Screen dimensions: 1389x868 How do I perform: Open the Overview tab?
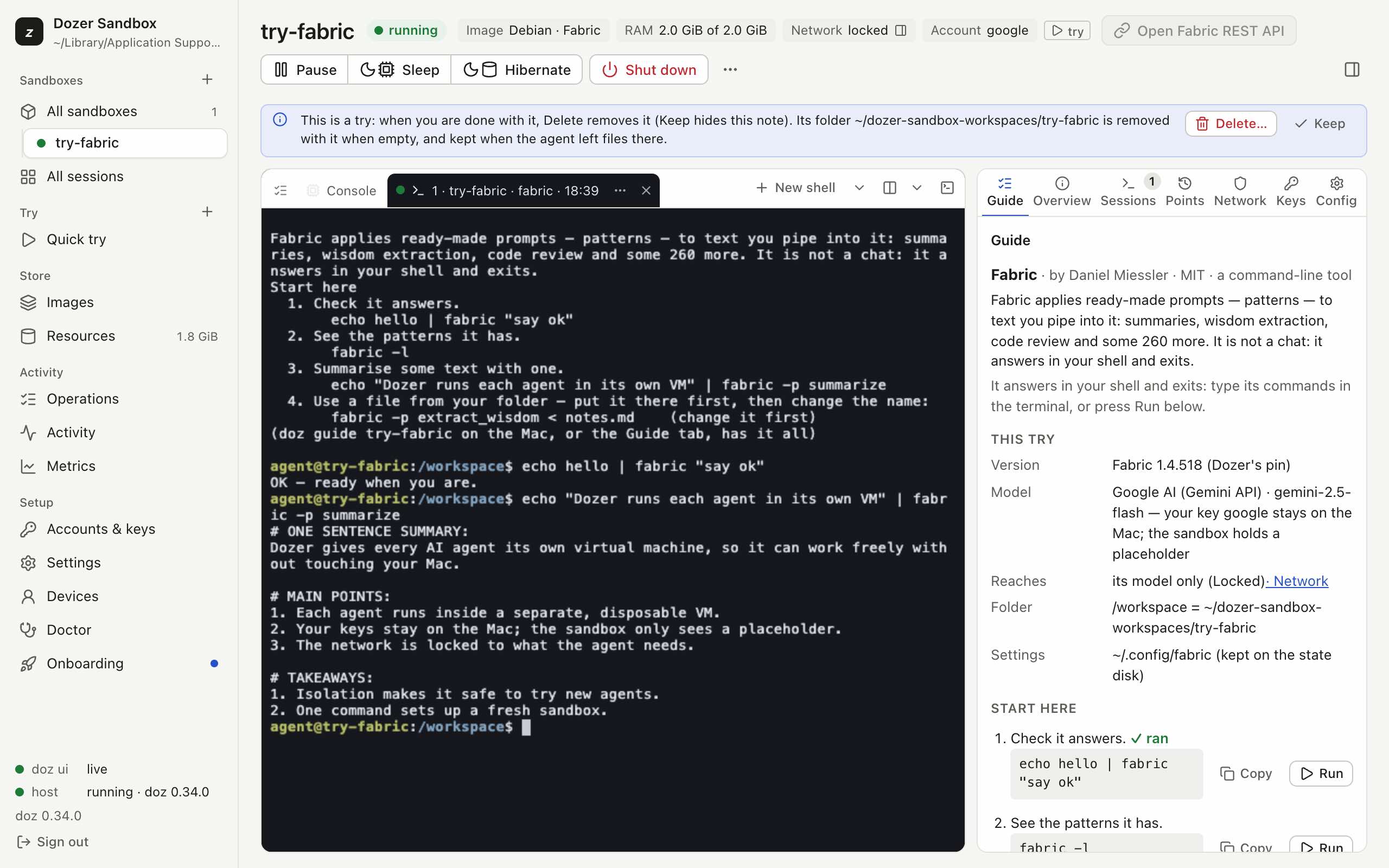pos(1062,191)
